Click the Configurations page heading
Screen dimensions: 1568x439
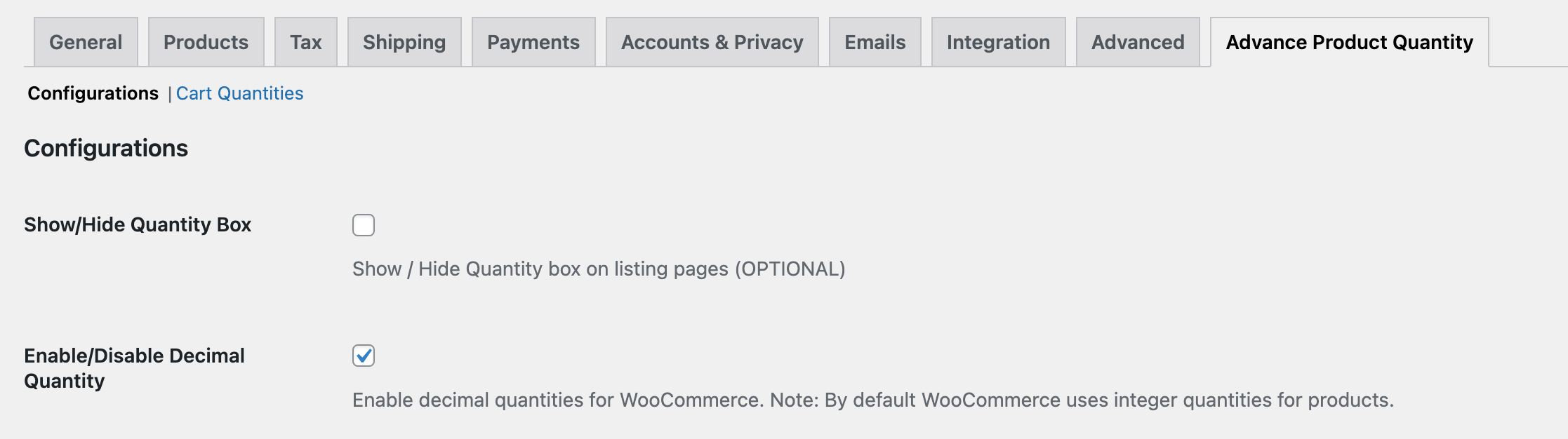click(x=105, y=149)
